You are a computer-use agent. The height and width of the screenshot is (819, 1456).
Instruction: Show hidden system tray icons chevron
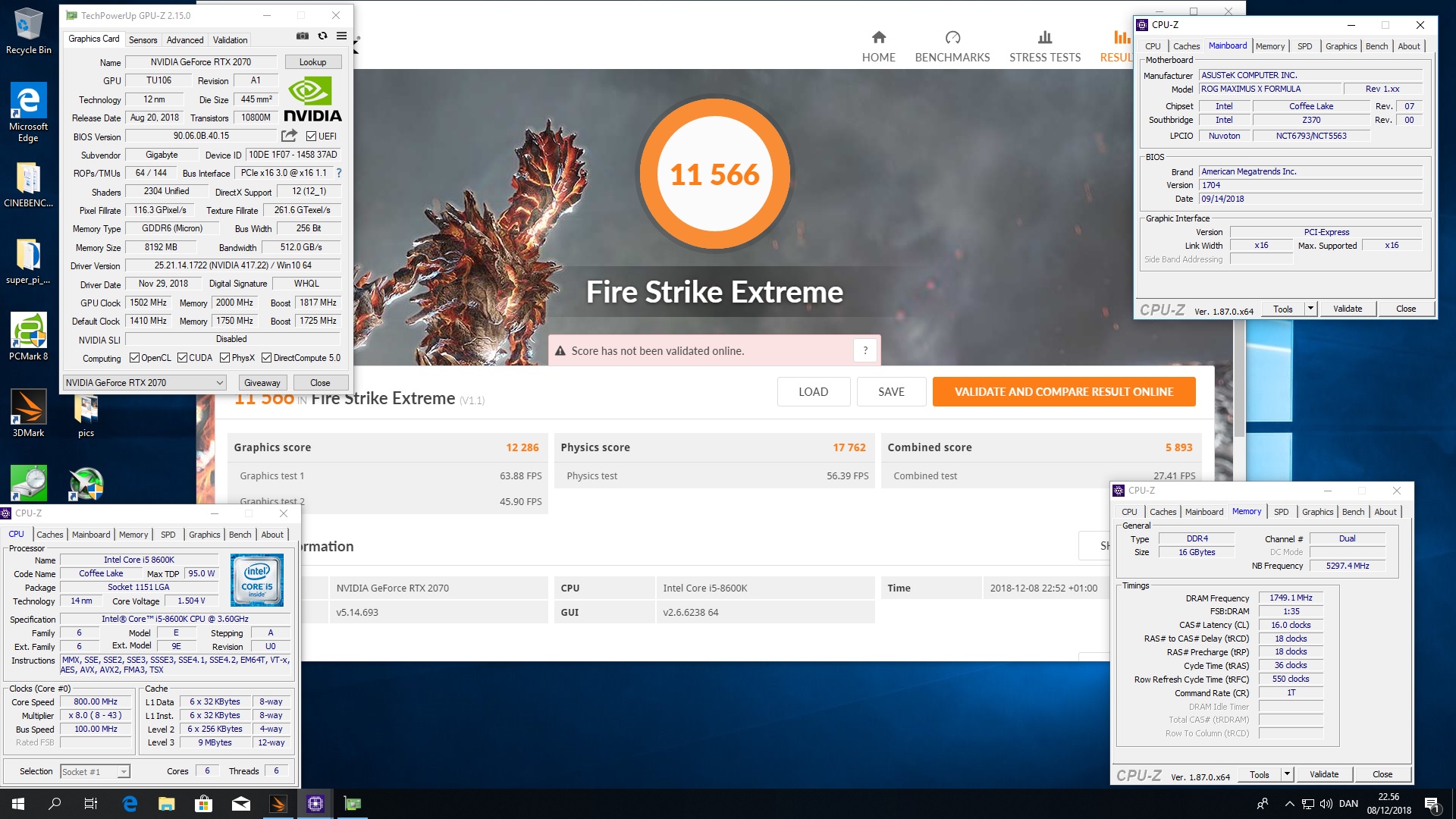coord(1289,804)
